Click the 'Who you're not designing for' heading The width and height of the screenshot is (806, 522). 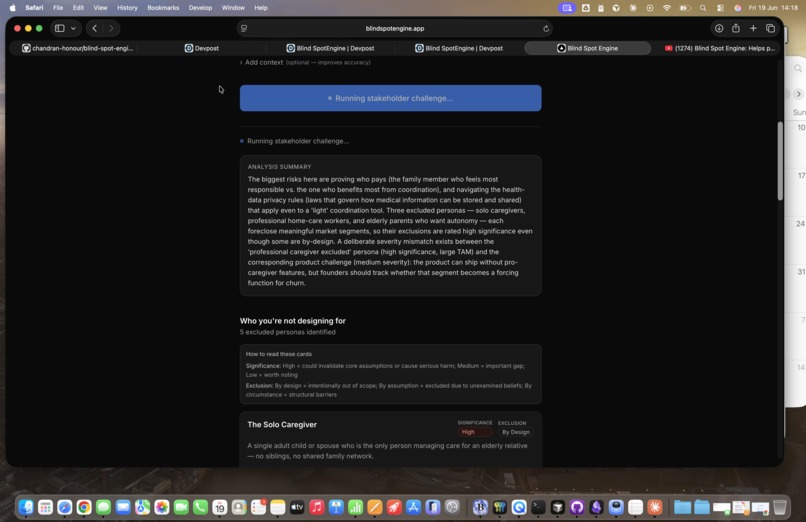[292, 321]
